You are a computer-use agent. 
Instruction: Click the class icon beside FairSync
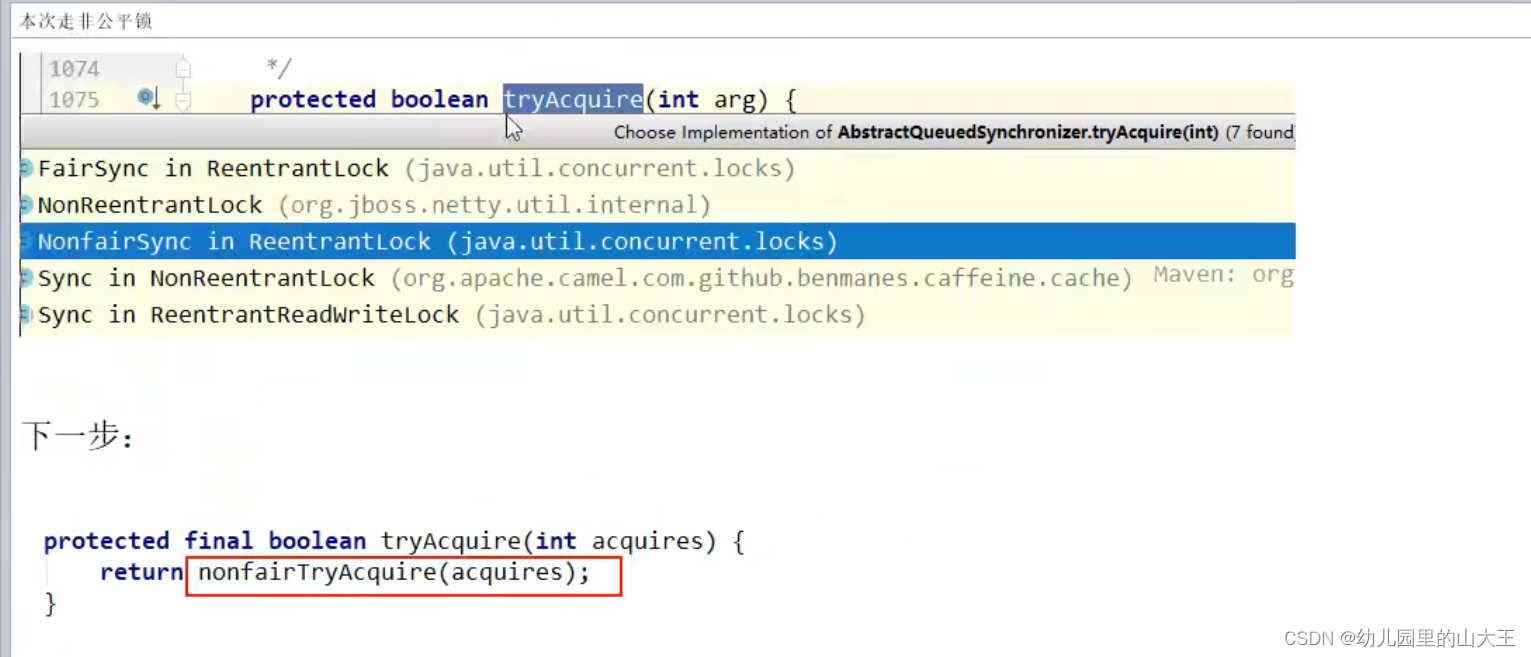[27, 169]
